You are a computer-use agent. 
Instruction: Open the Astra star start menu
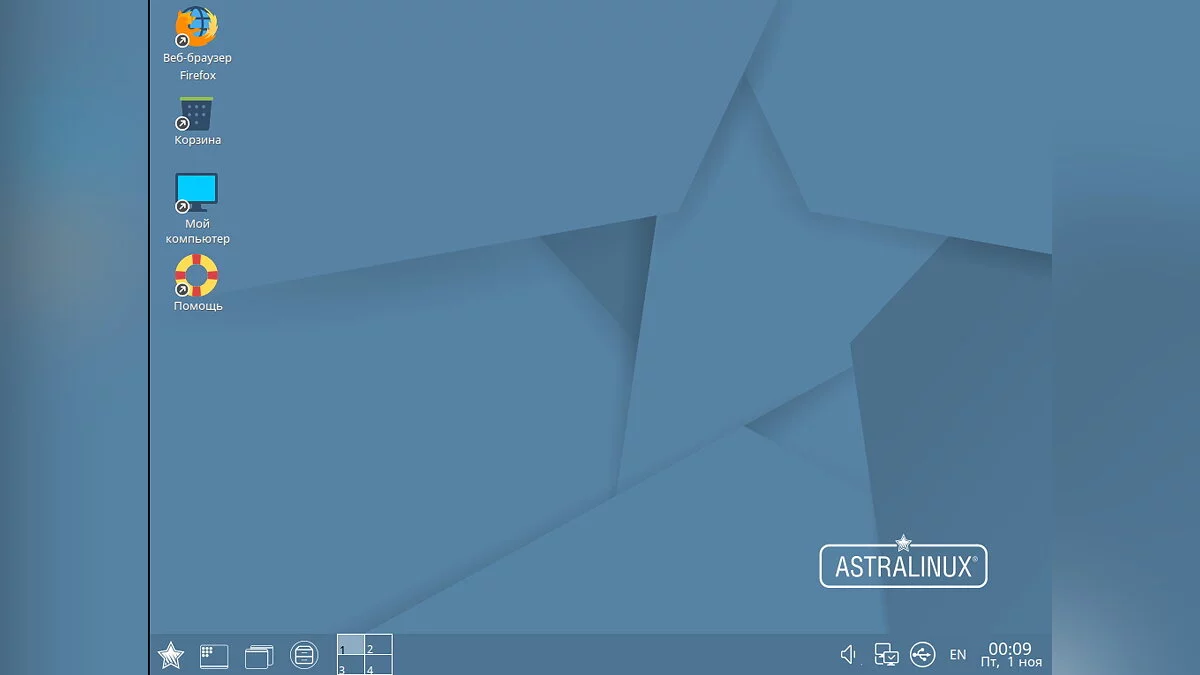coord(171,656)
